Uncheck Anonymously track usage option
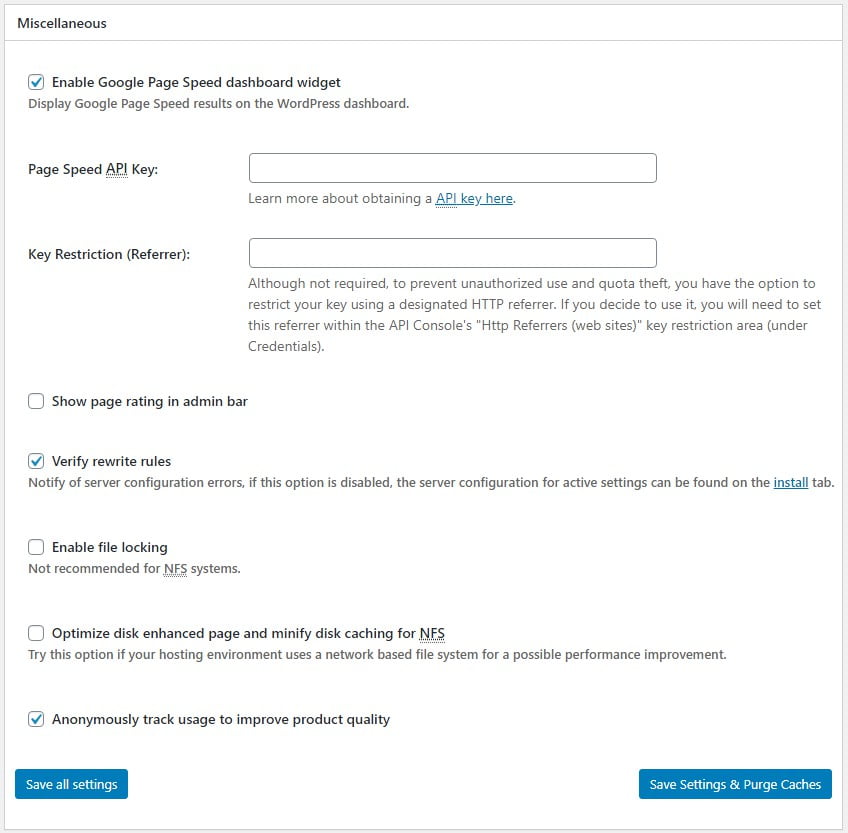The width and height of the screenshot is (848, 833). pos(36,719)
